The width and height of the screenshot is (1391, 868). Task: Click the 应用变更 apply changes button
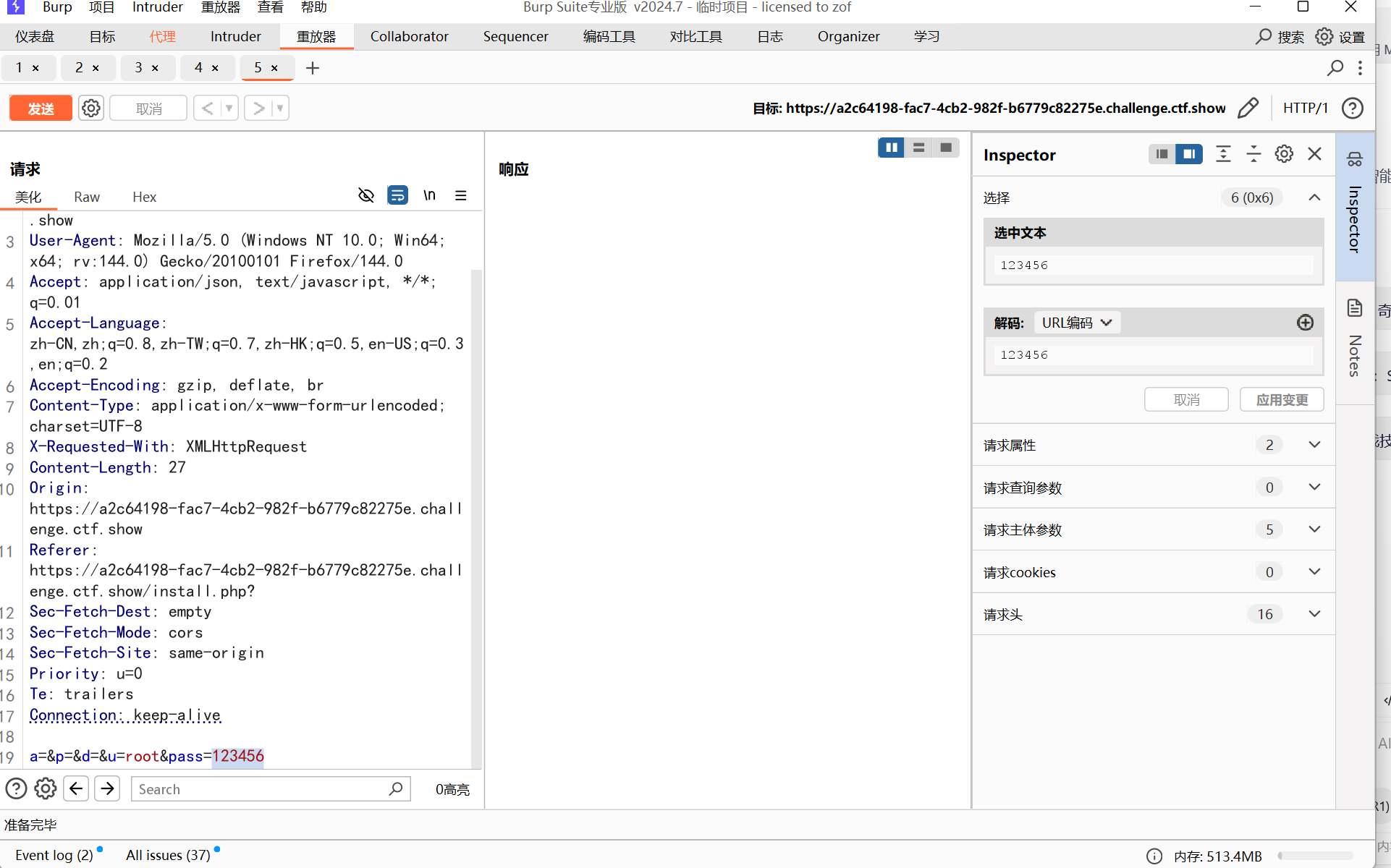pyautogui.click(x=1281, y=399)
